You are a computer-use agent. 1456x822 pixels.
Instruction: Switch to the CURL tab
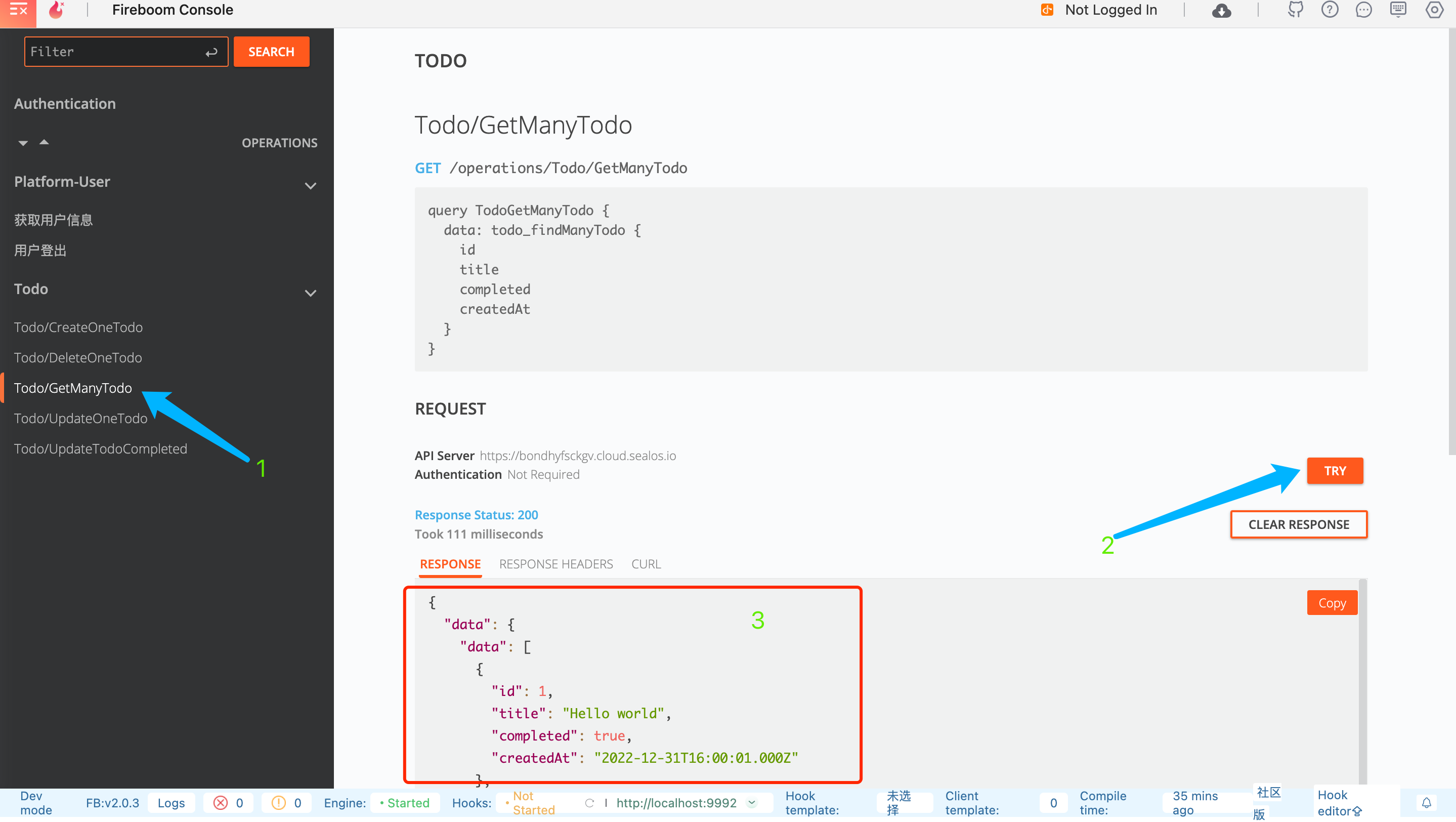click(x=646, y=564)
